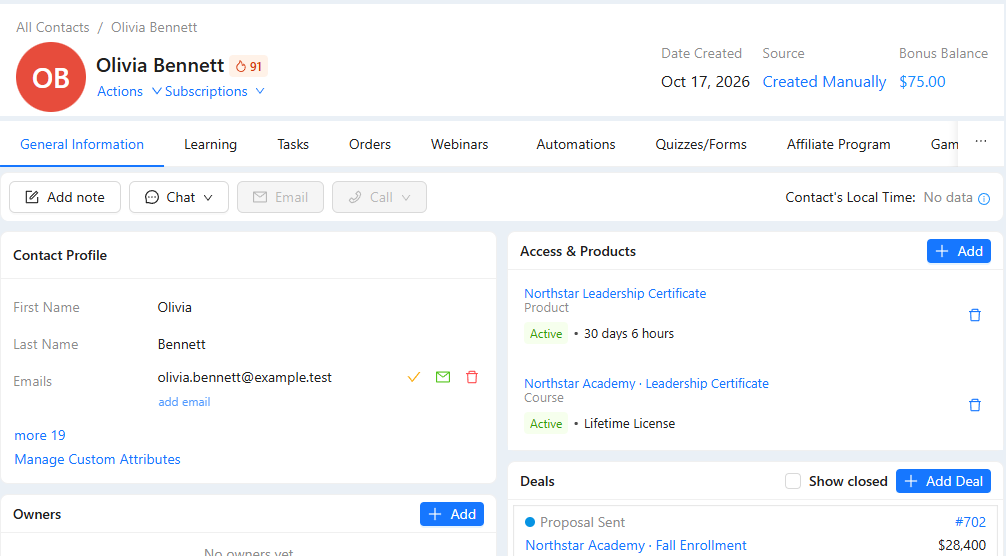Viewport: 1006px width, 556px height.
Task: Click the add email link
Action: [x=184, y=402]
